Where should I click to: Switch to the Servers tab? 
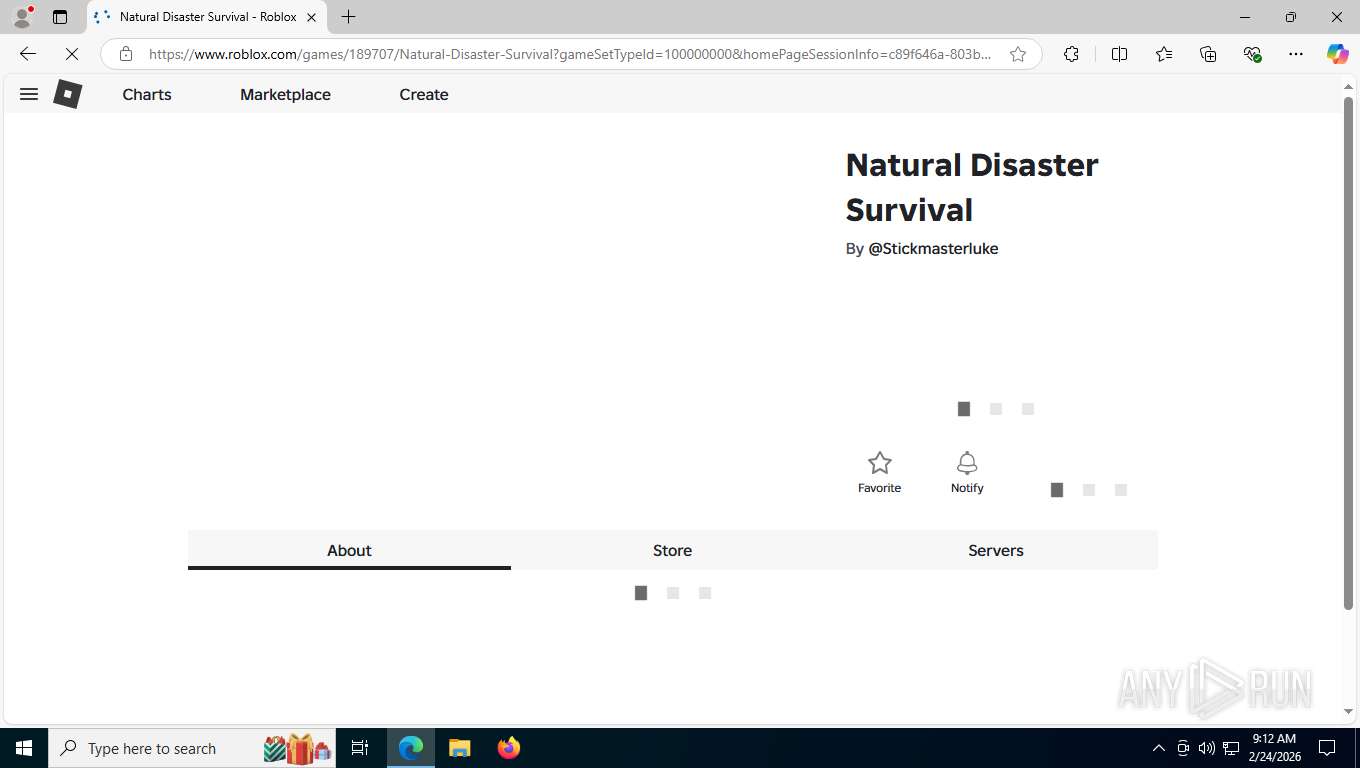pos(996,550)
